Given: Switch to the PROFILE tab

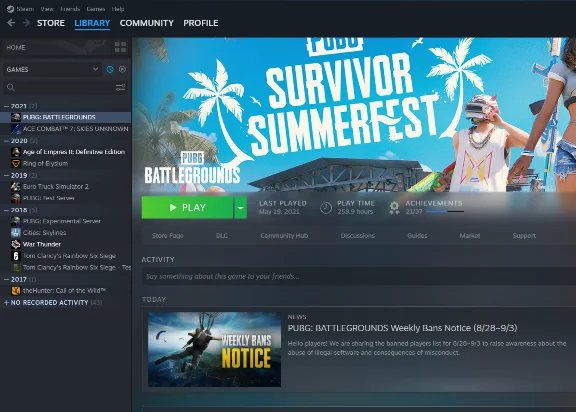Looking at the screenshot, I should [x=201, y=23].
